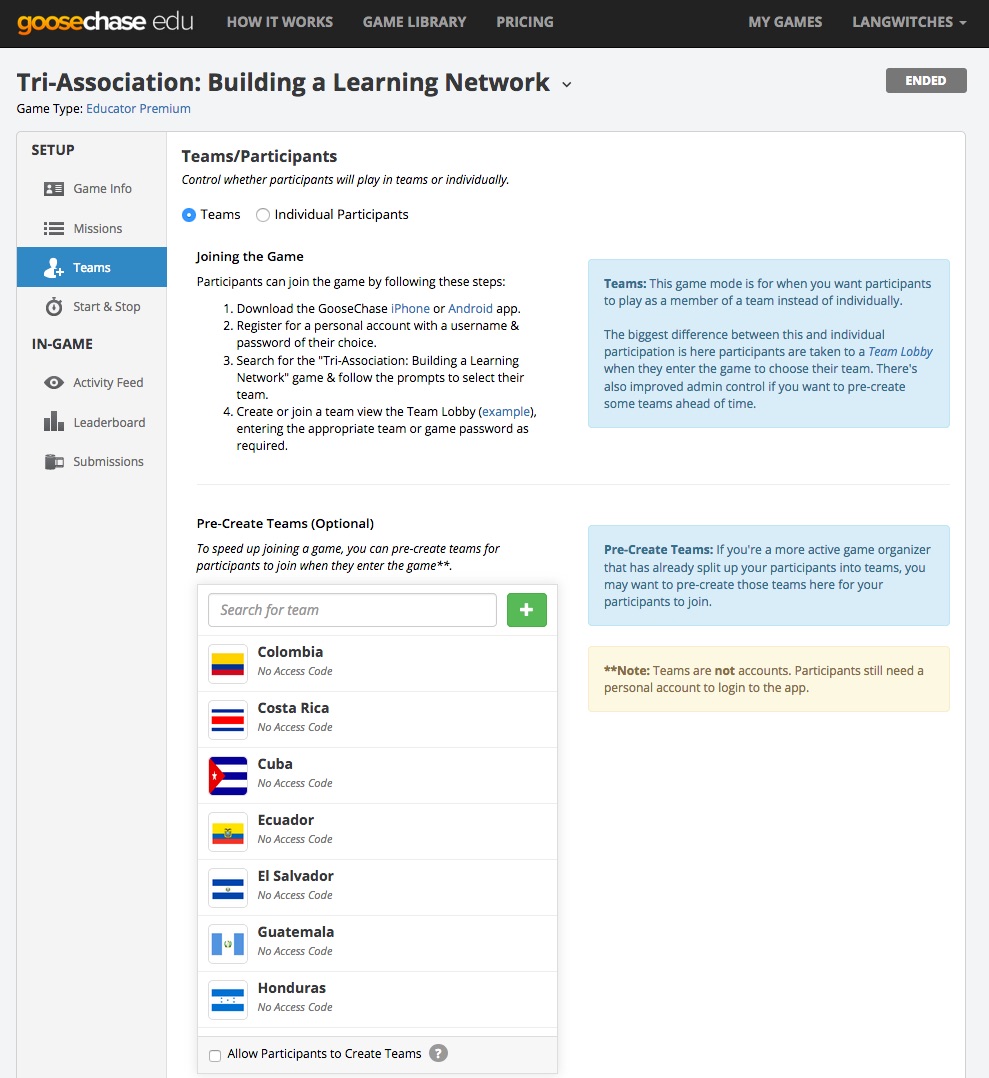Follow the iPhone app link
Image resolution: width=989 pixels, height=1078 pixels.
(x=410, y=309)
